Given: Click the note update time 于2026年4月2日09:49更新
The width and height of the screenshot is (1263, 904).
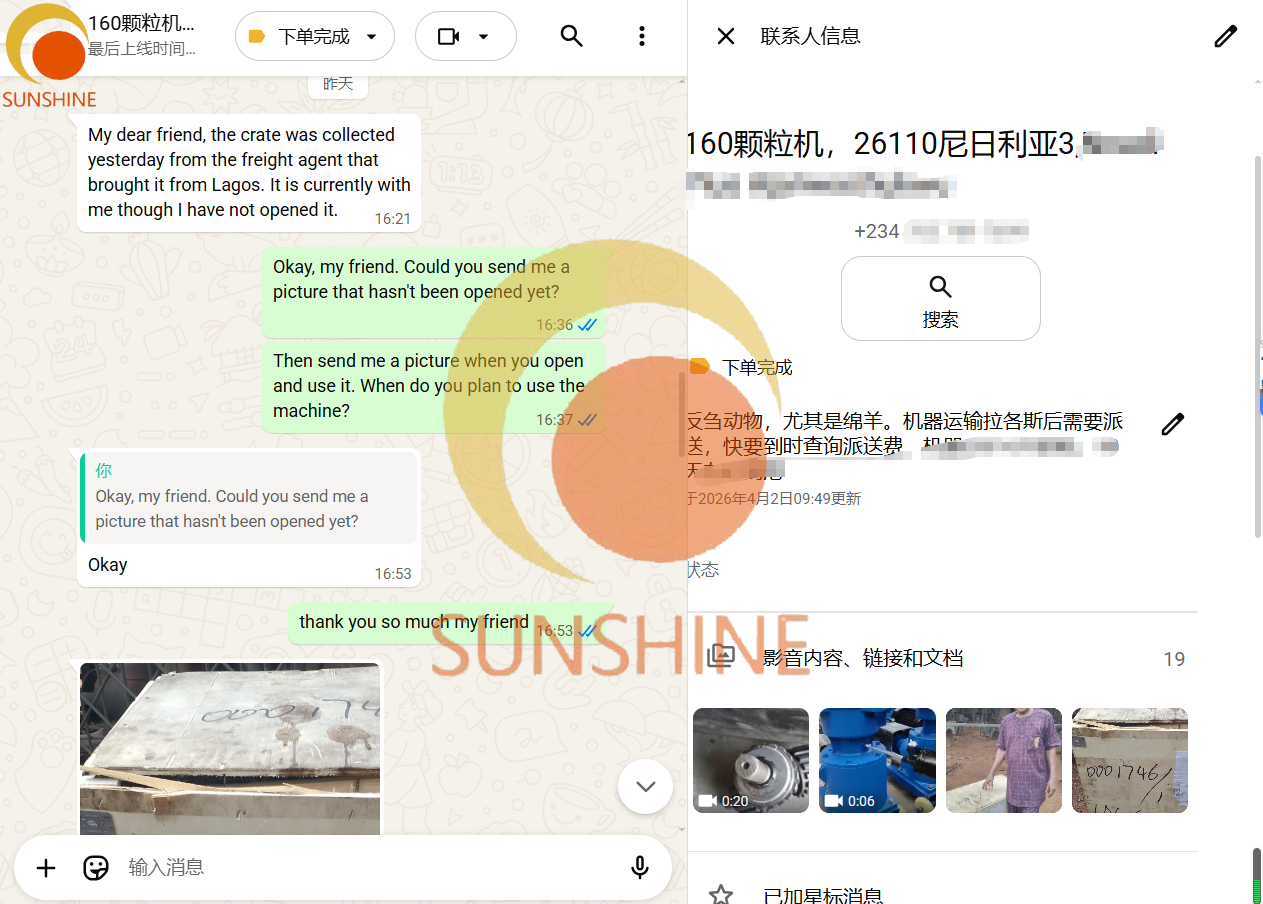Looking at the screenshot, I should pos(774,498).
